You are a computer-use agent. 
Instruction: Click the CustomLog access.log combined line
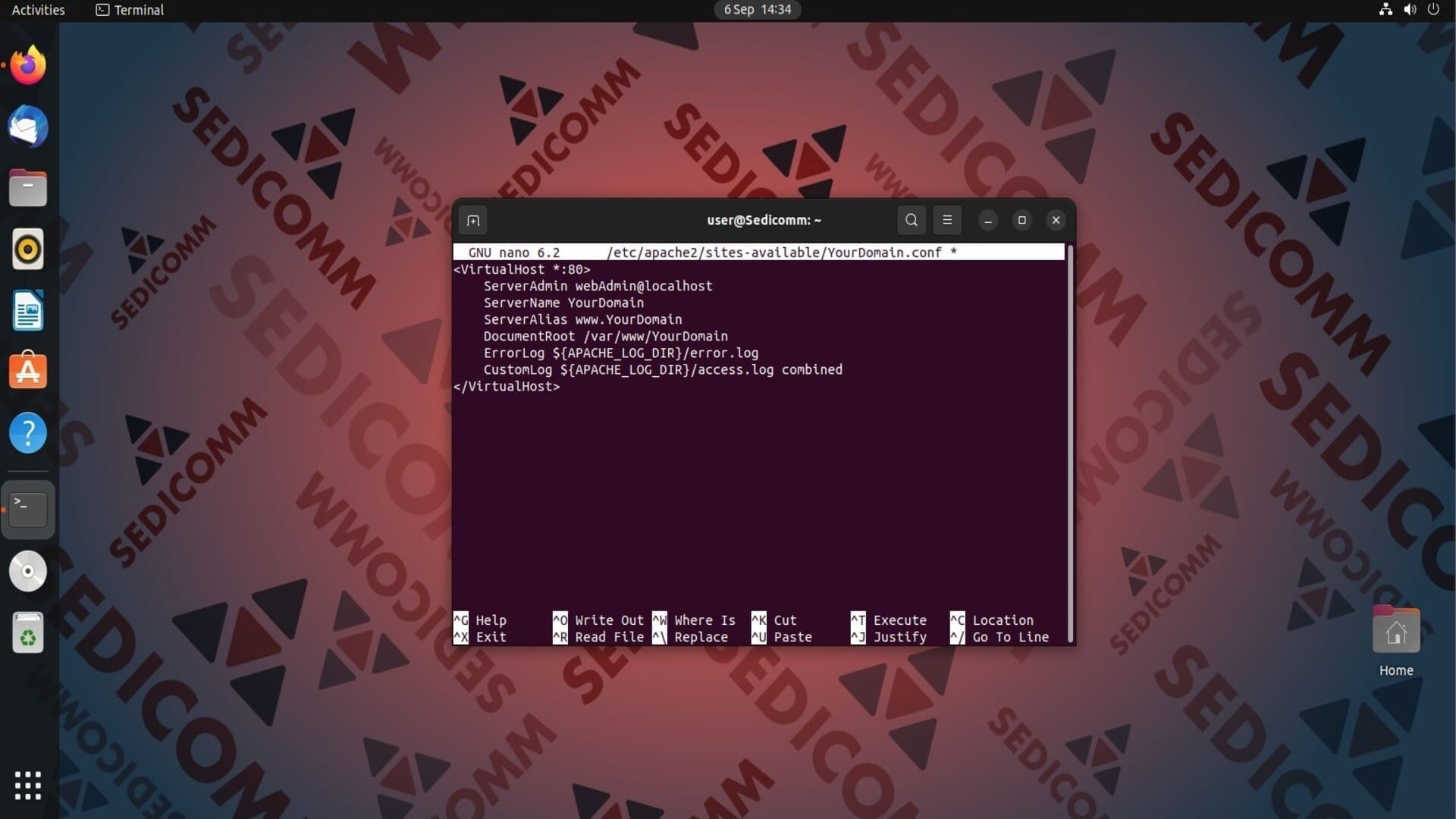[663, 369]
